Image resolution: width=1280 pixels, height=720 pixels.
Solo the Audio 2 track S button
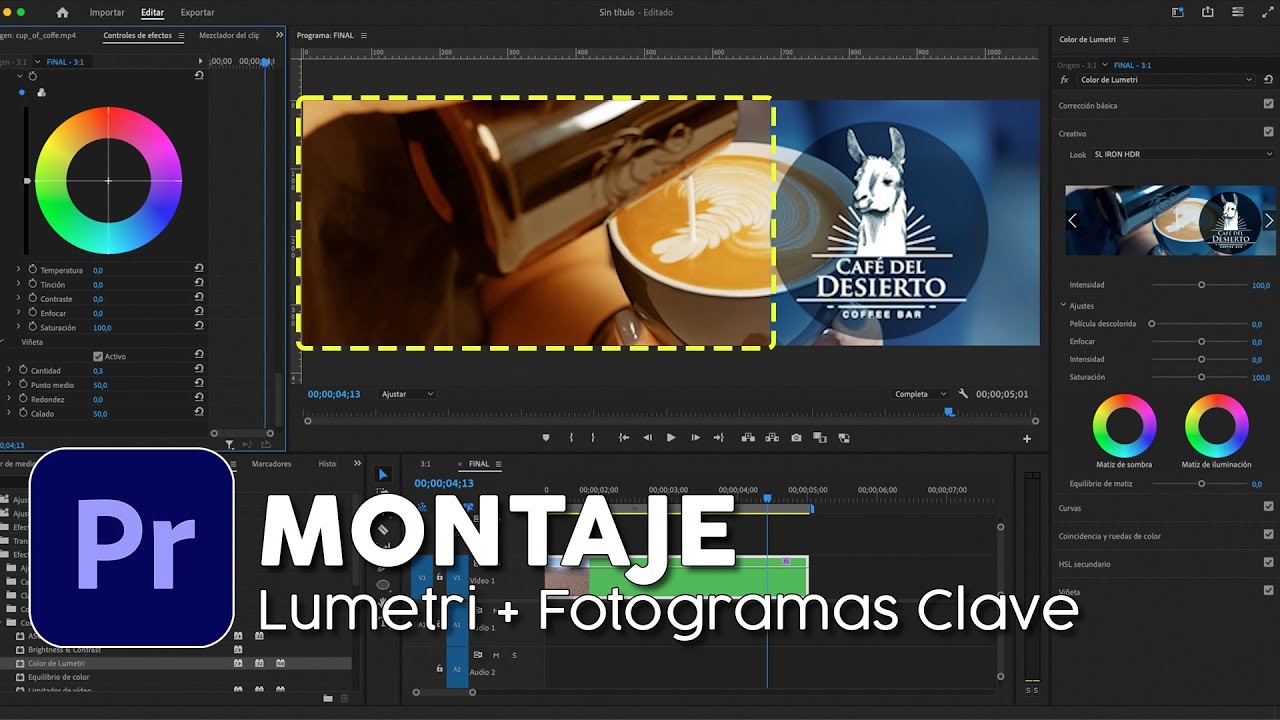coord(514,655)
